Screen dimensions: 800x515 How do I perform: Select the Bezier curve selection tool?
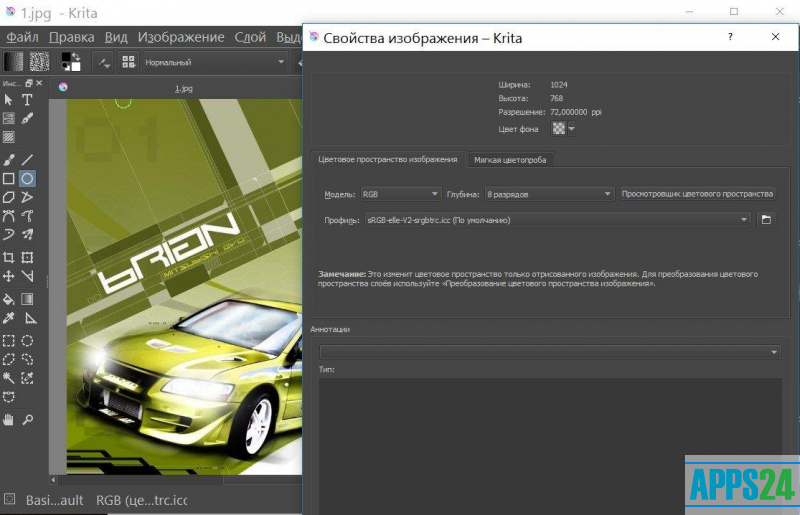click(x=8, y=397)
